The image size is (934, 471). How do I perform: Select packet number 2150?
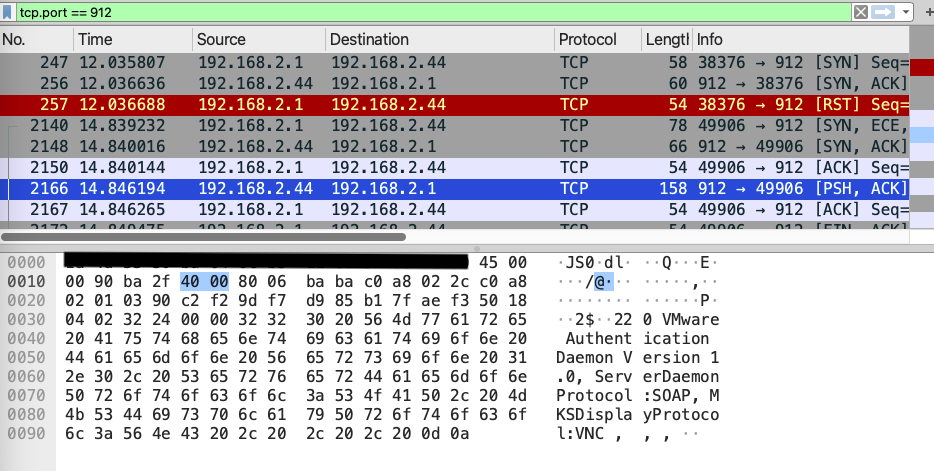coord(454,167)
